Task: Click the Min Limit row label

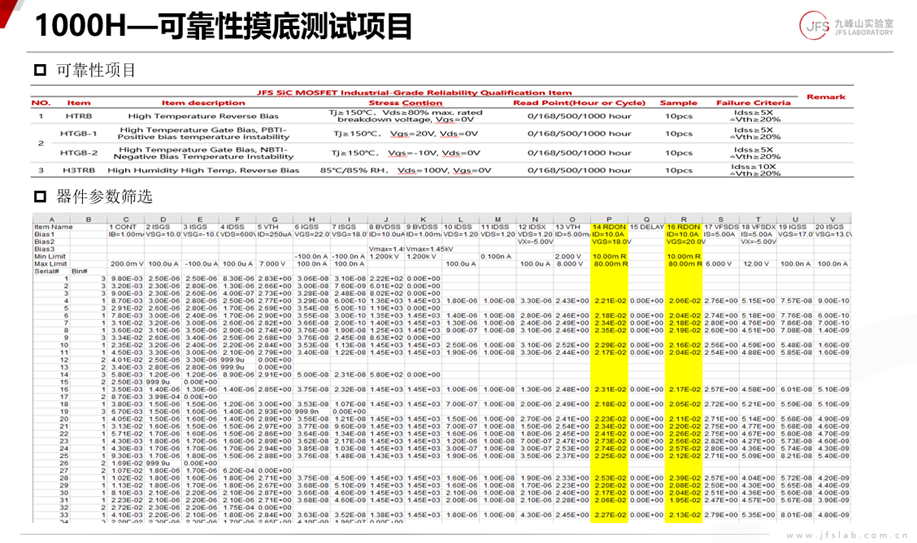Action: coord(50,256)
